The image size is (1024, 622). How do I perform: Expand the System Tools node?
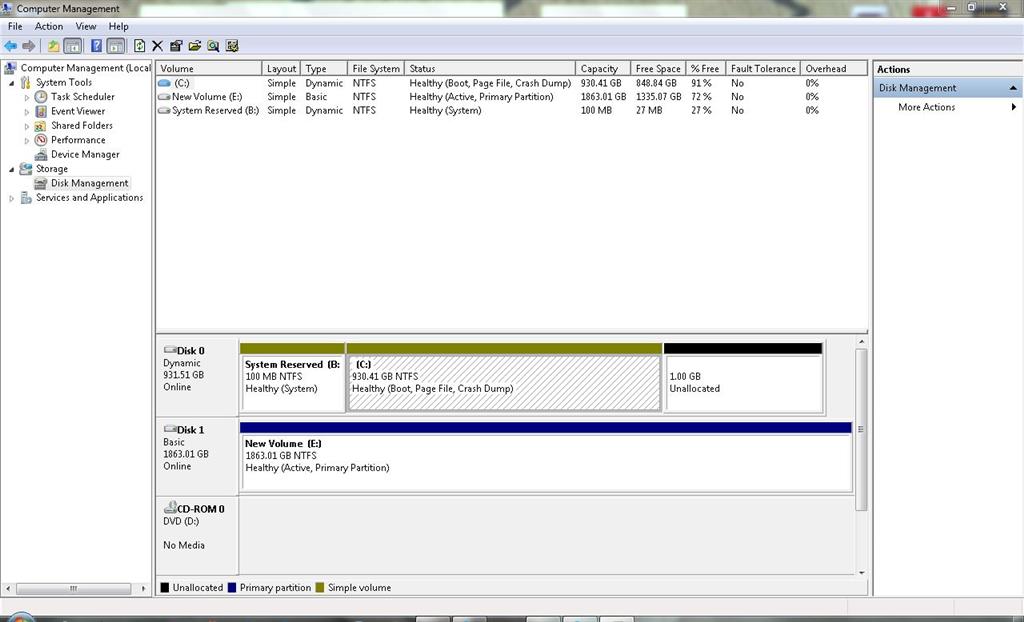pos(13,82)
